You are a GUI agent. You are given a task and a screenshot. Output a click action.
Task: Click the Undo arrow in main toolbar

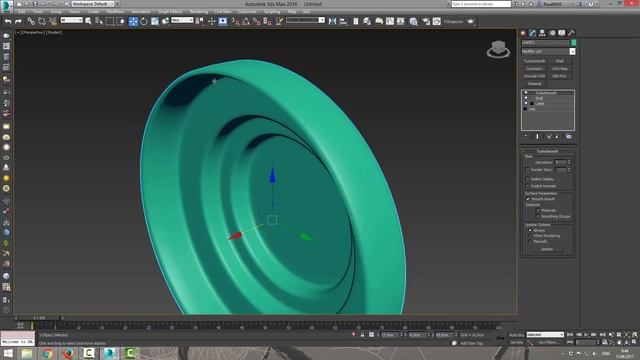[x=8, y=21]
